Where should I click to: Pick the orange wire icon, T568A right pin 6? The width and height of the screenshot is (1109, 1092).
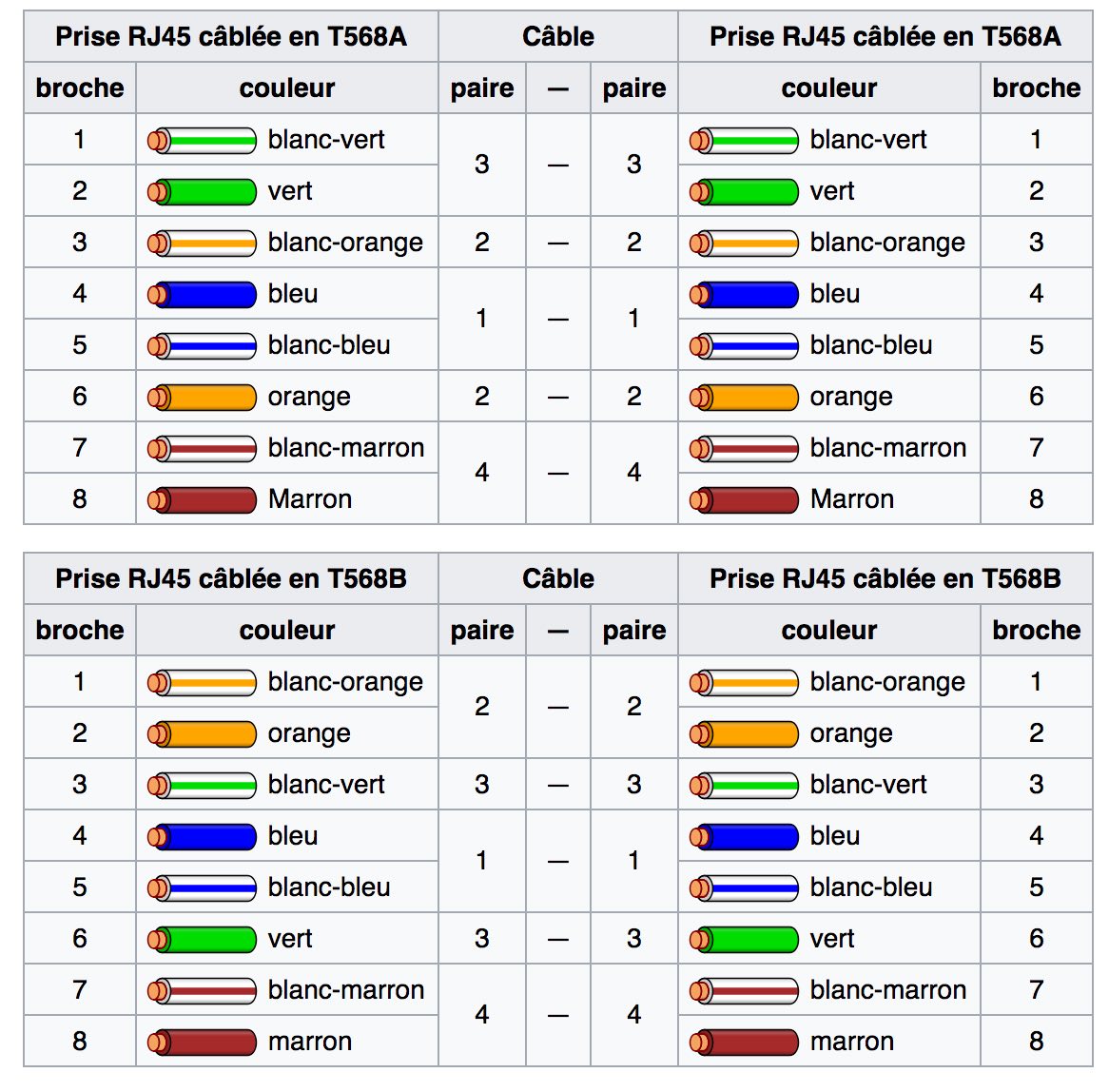[x=744, y=398]
